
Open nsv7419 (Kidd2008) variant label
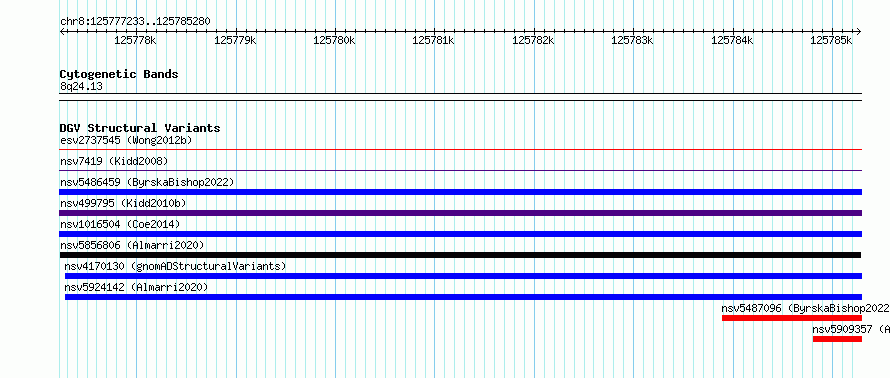(x=114, y=161)
